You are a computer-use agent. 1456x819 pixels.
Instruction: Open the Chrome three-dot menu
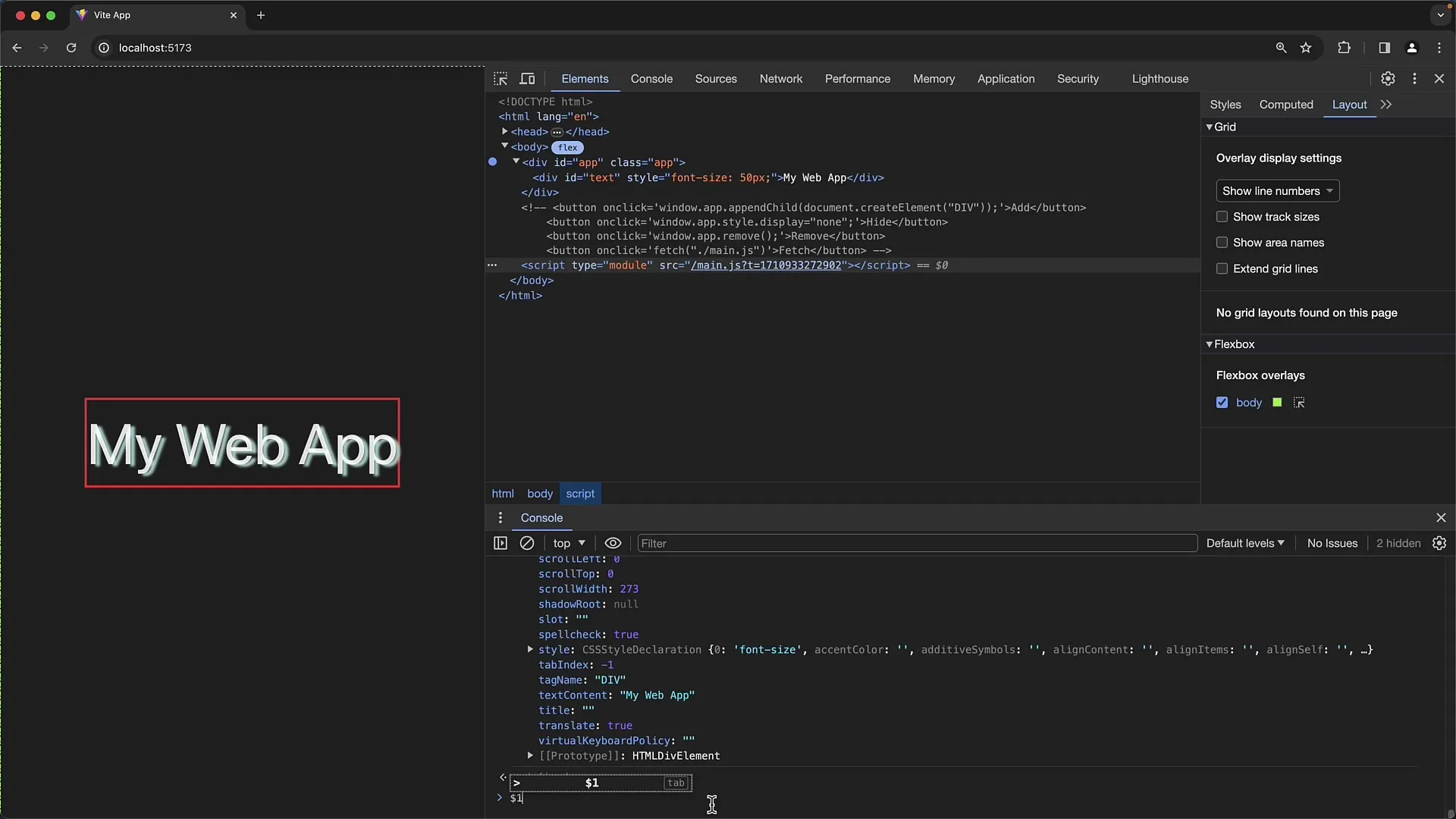(x=1439, y=48)
